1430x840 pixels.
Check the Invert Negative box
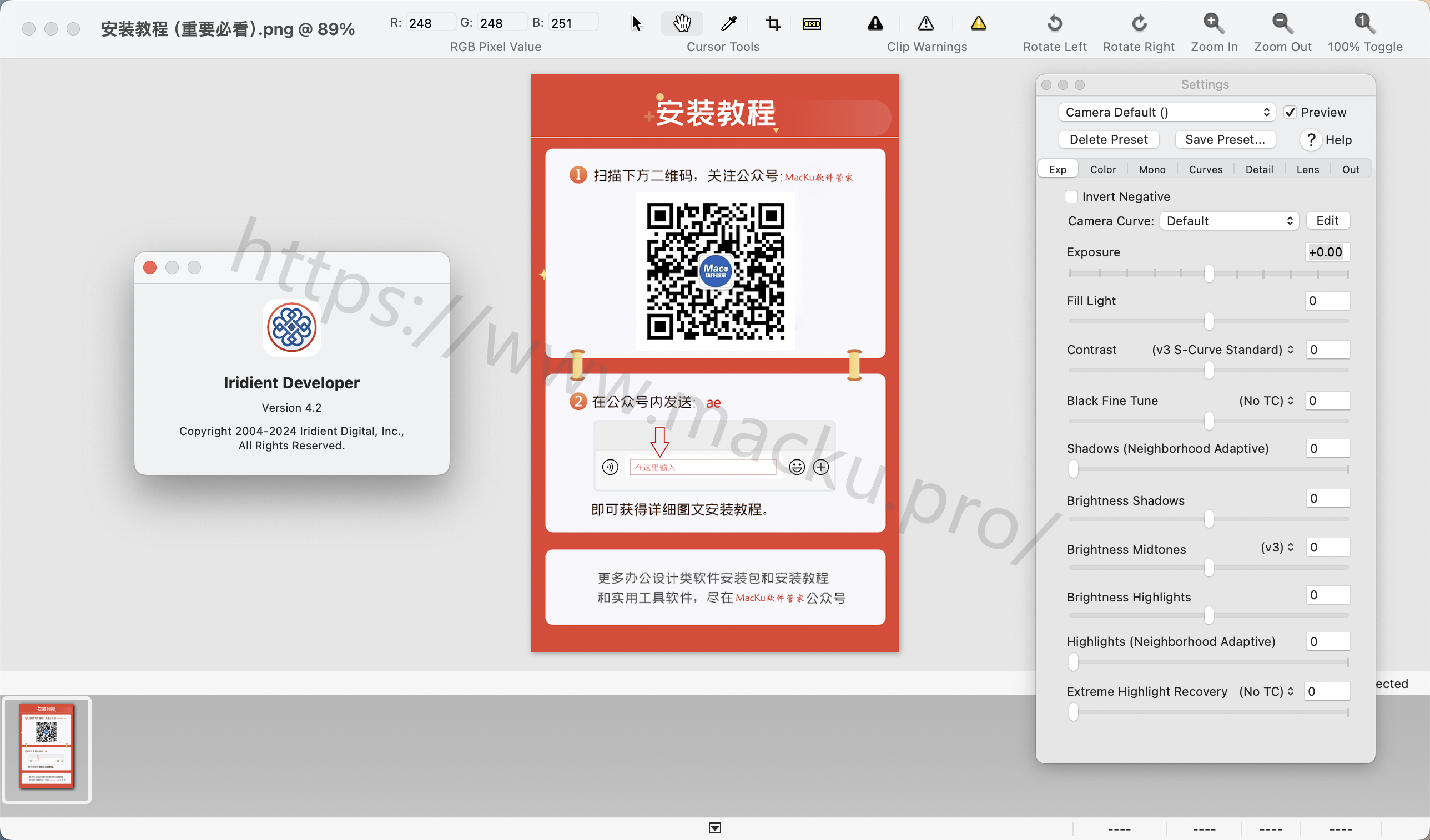point(1071,196)
